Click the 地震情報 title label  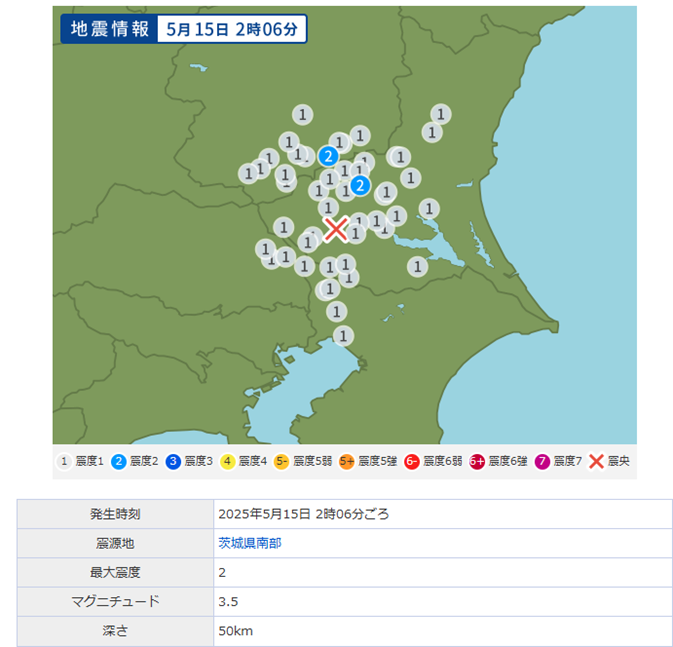[x=110, y=29]
